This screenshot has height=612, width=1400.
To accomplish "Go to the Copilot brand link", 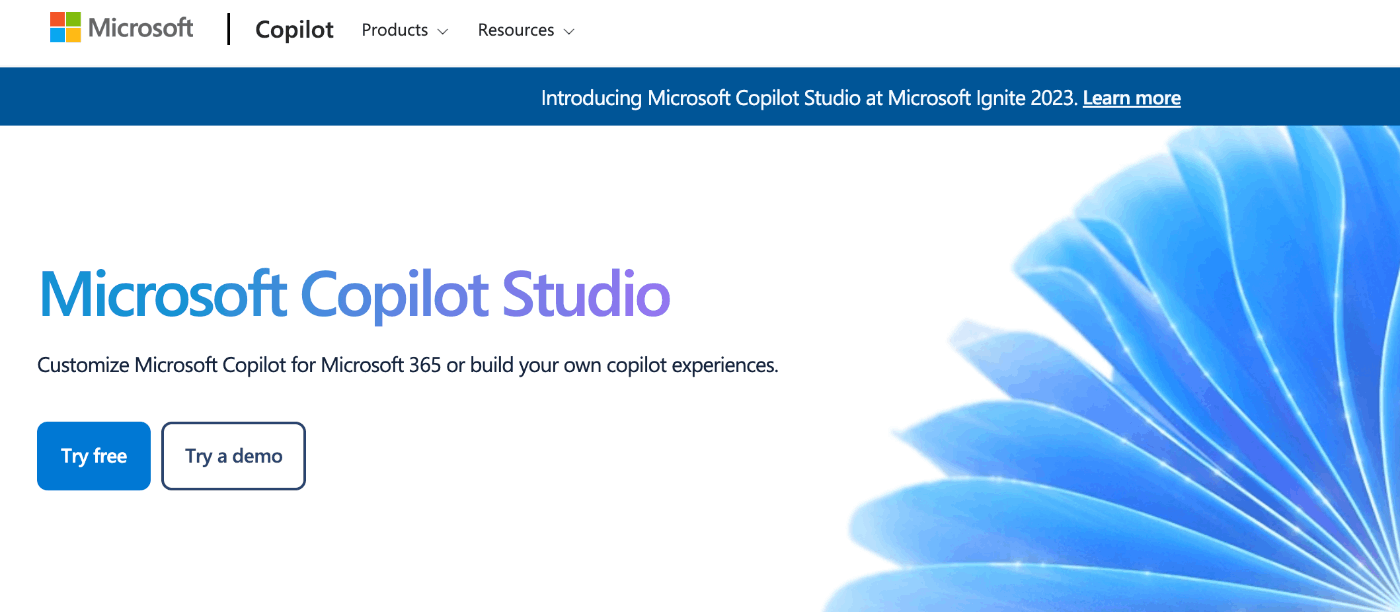I will (294, 30).
